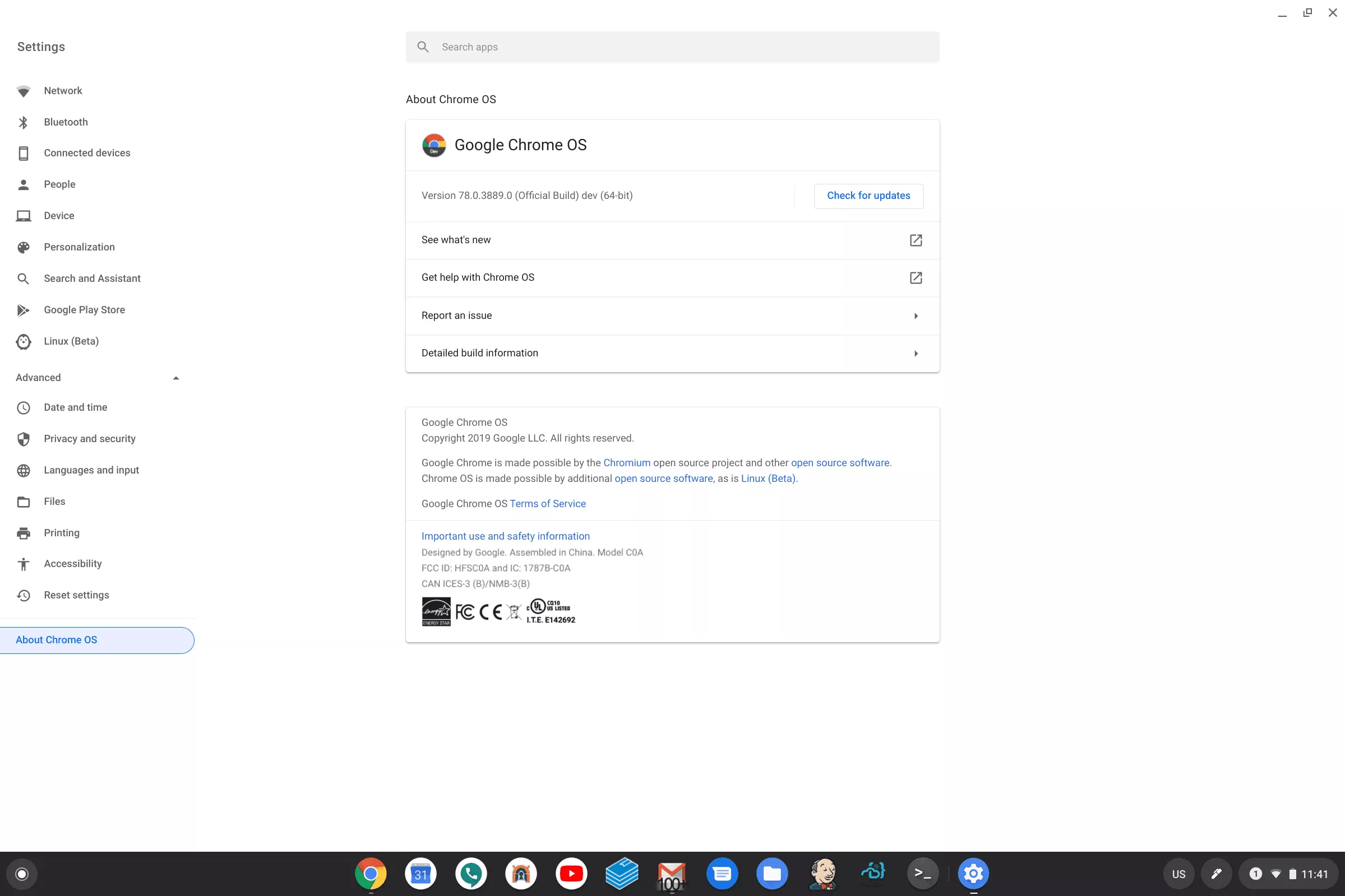Image resolution: width=1345 pixels, height=896 pixels.
Task: Open external link icon for See what's new
Action: tap(915, 240)
